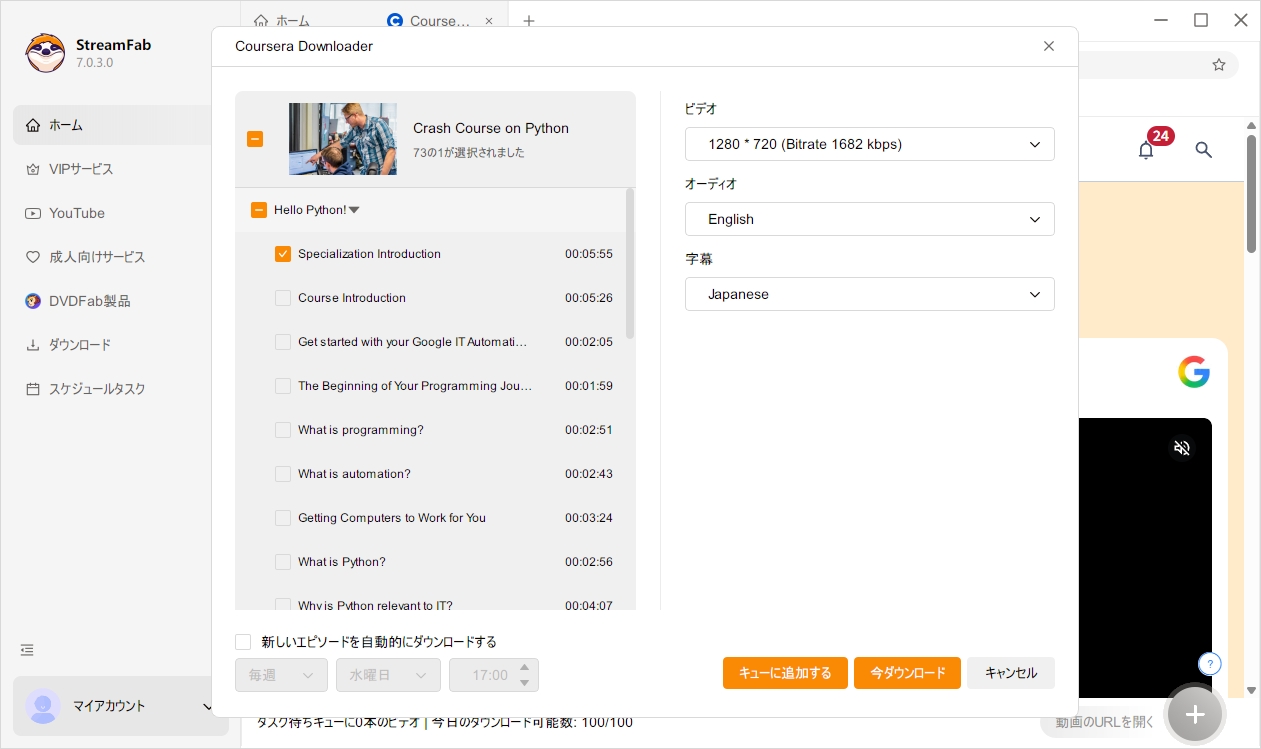Open notifications bell with 24 badge
The width and height of the screenshot is (1261, 749).
[1147, 150]
